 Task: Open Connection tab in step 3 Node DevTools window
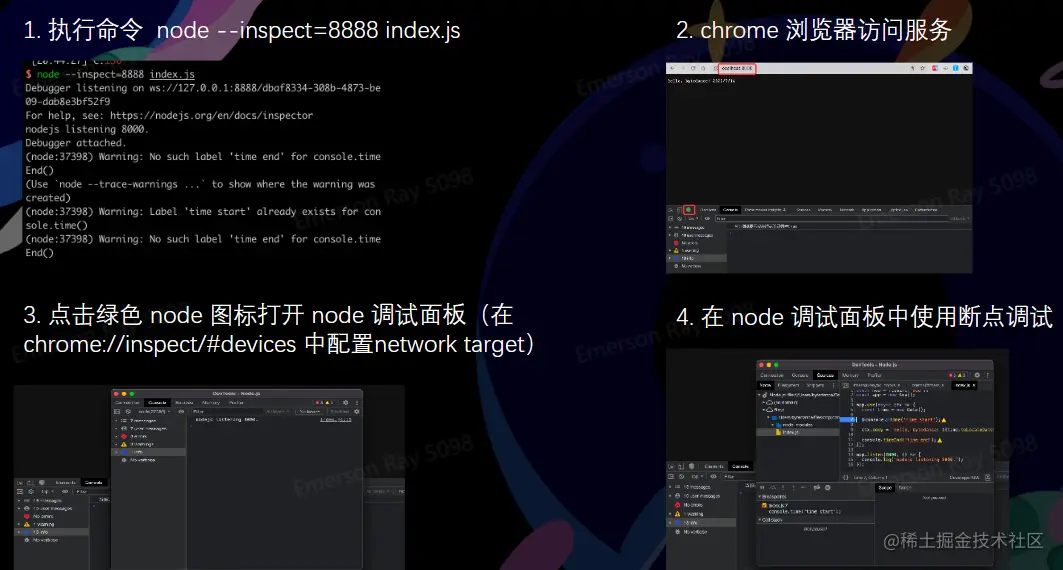[127, 403]
